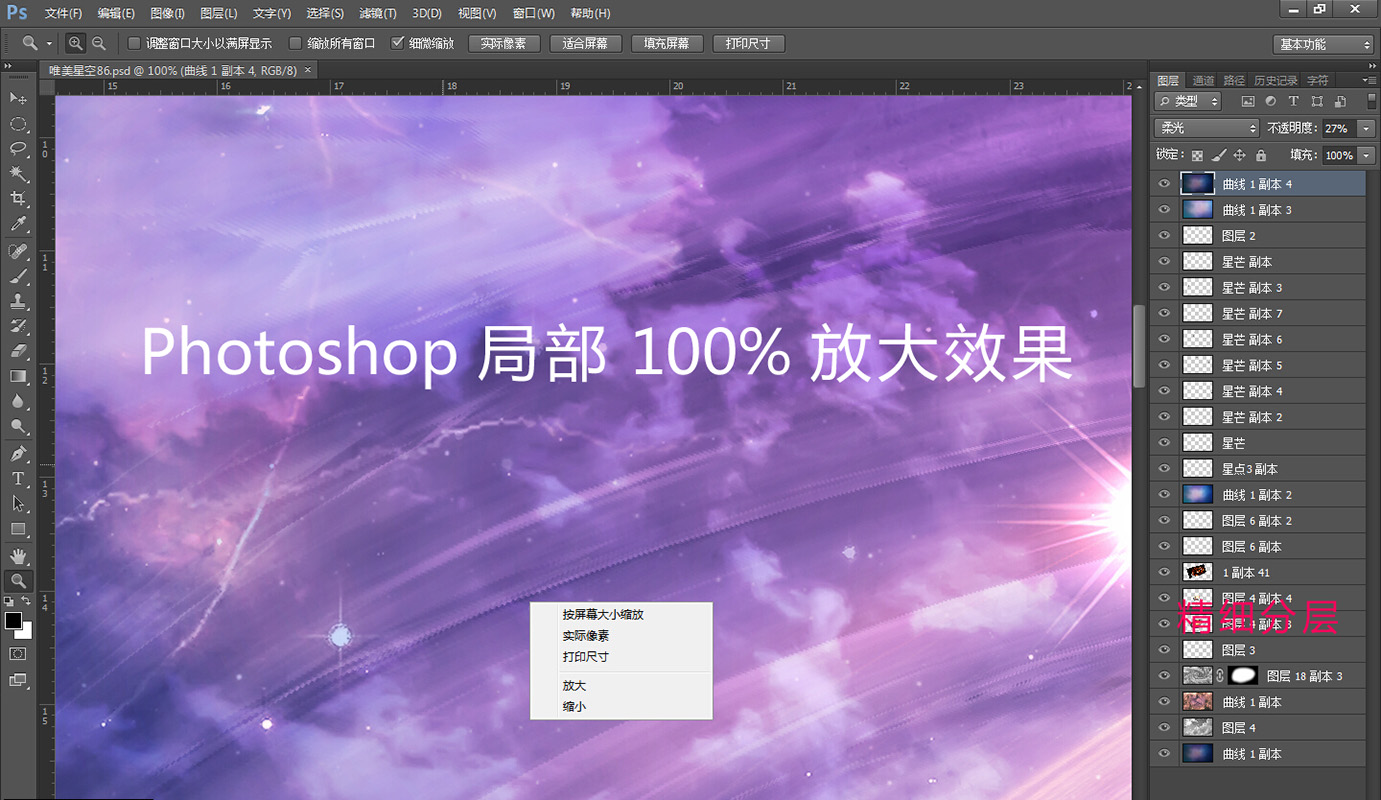Hide layer 图层 4
Viewport: 1381px width, 800px height.
coord(1164,728)
